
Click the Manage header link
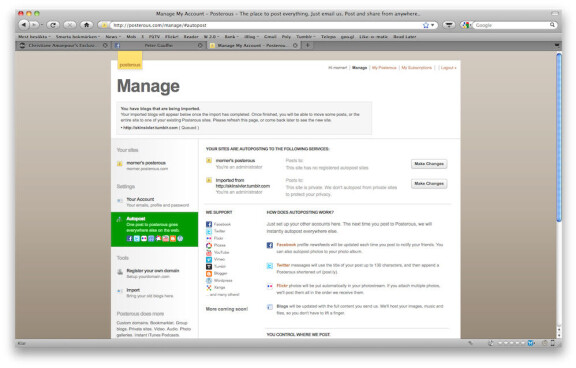coord(359,68)
